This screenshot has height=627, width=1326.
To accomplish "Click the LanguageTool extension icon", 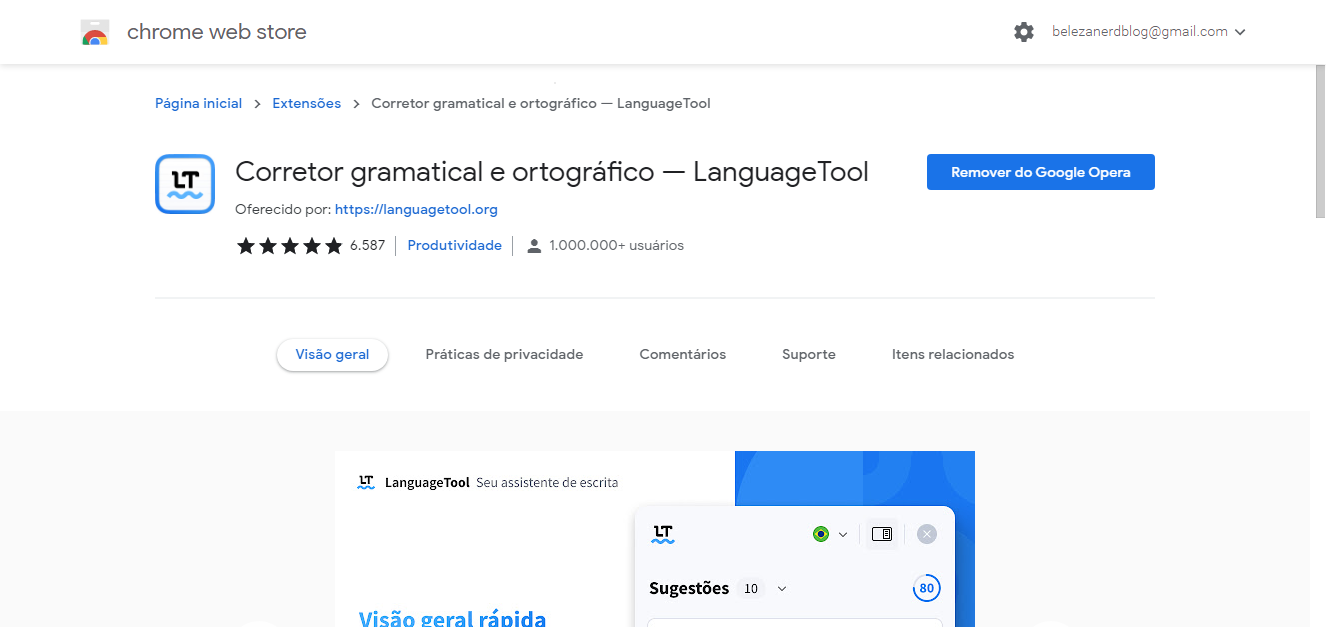I will 185,184.
